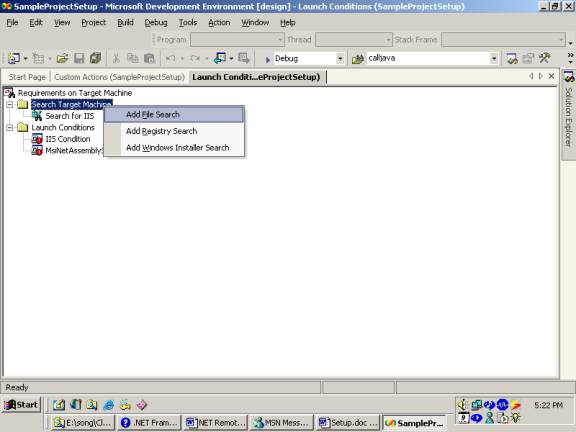Image resolution: width=576 pixels, height=432 pixels.
Task: Choose Add Registry Search
Action: [x=174, y=131]
